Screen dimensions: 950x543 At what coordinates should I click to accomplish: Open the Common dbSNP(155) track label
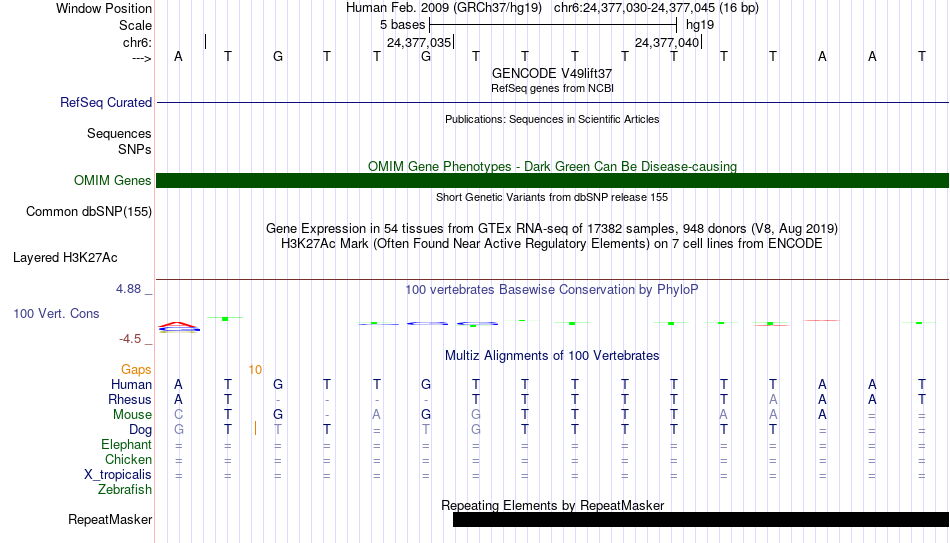click(x=88, y=212)
